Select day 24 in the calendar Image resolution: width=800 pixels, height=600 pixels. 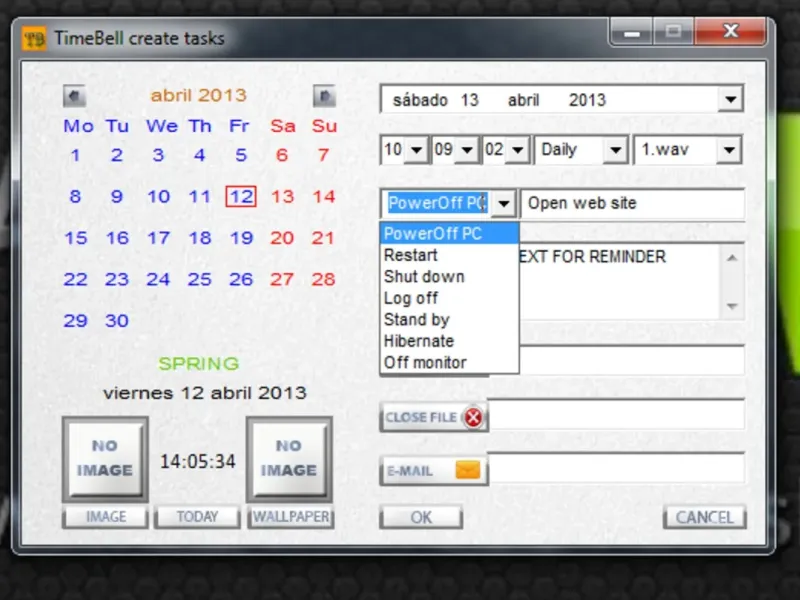158,279
